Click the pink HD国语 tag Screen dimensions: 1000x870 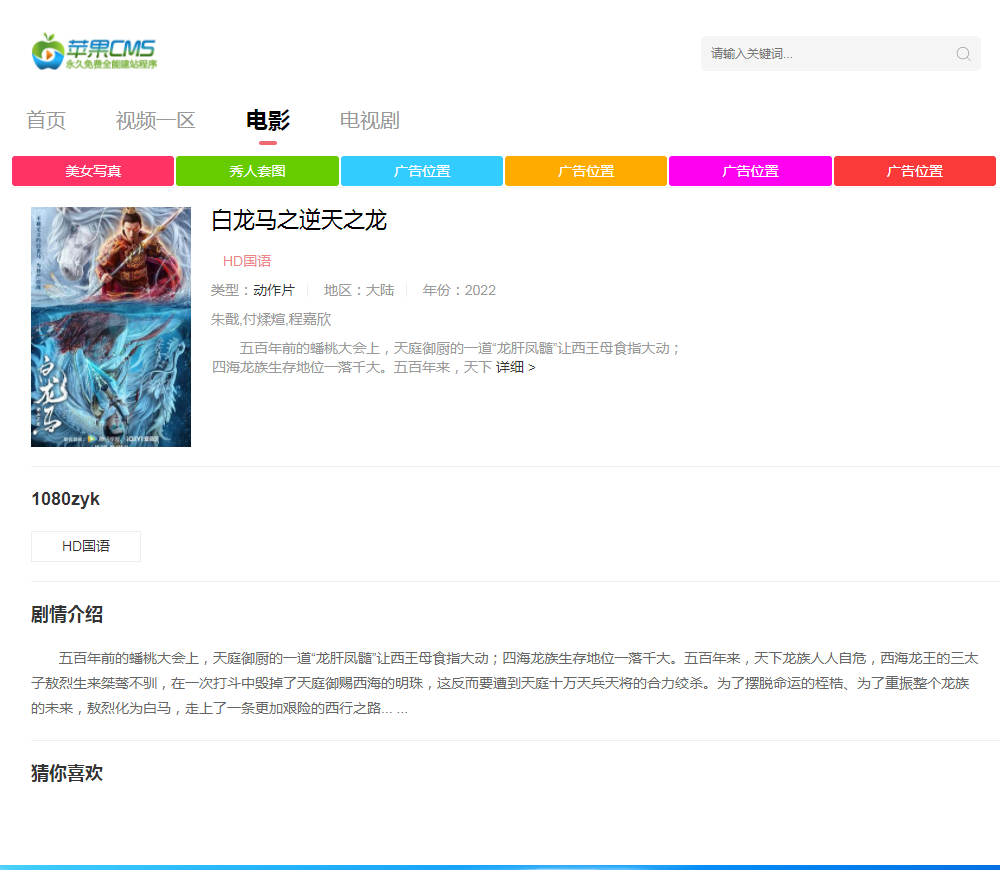247,261
